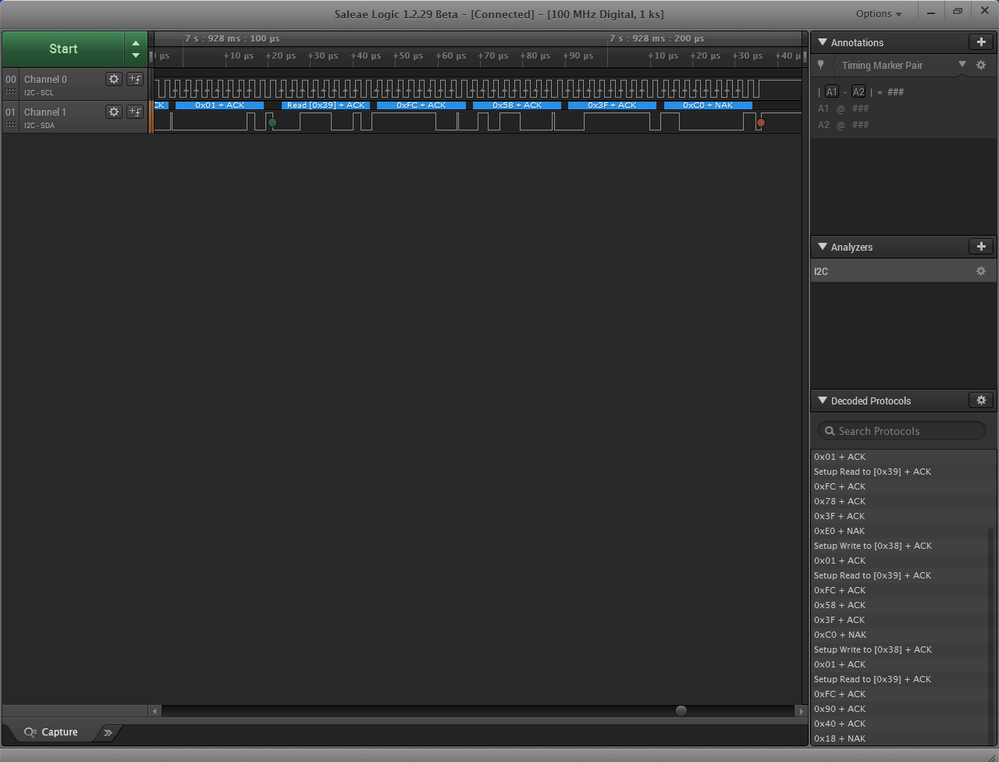Screen dimensions: 999x762
Task: Add a new annotation with plus
Action: pos(981,42)
